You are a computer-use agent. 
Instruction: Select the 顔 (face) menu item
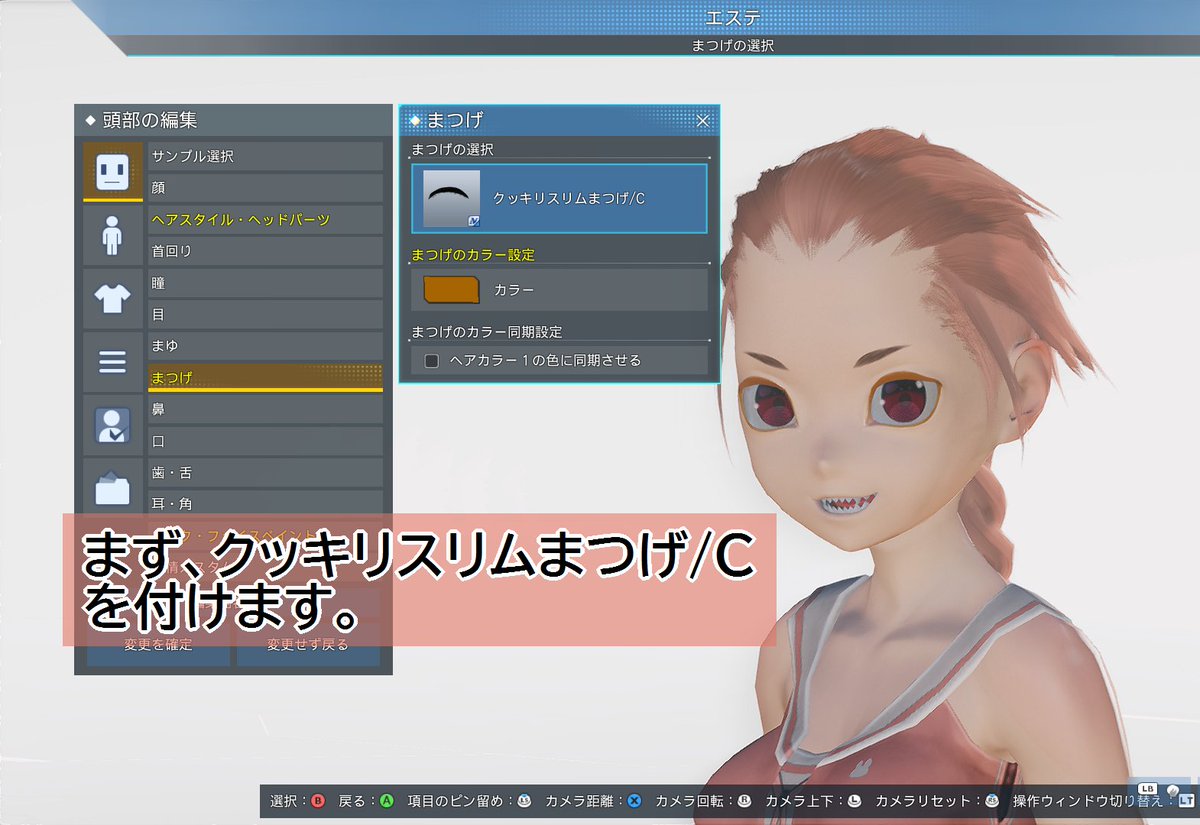(x=265, y=187)
